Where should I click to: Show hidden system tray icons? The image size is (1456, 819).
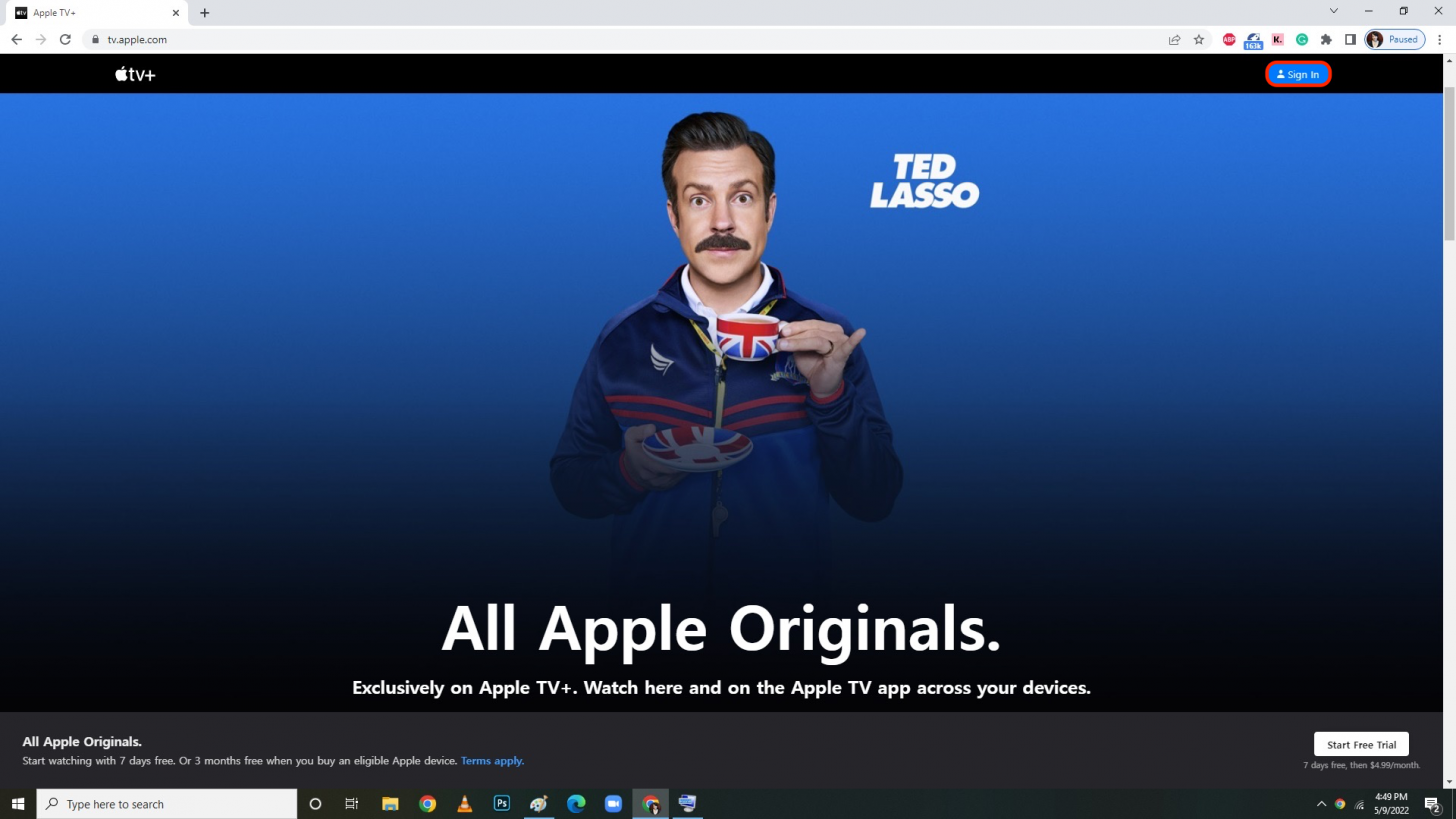click(x=1321, y=804)
